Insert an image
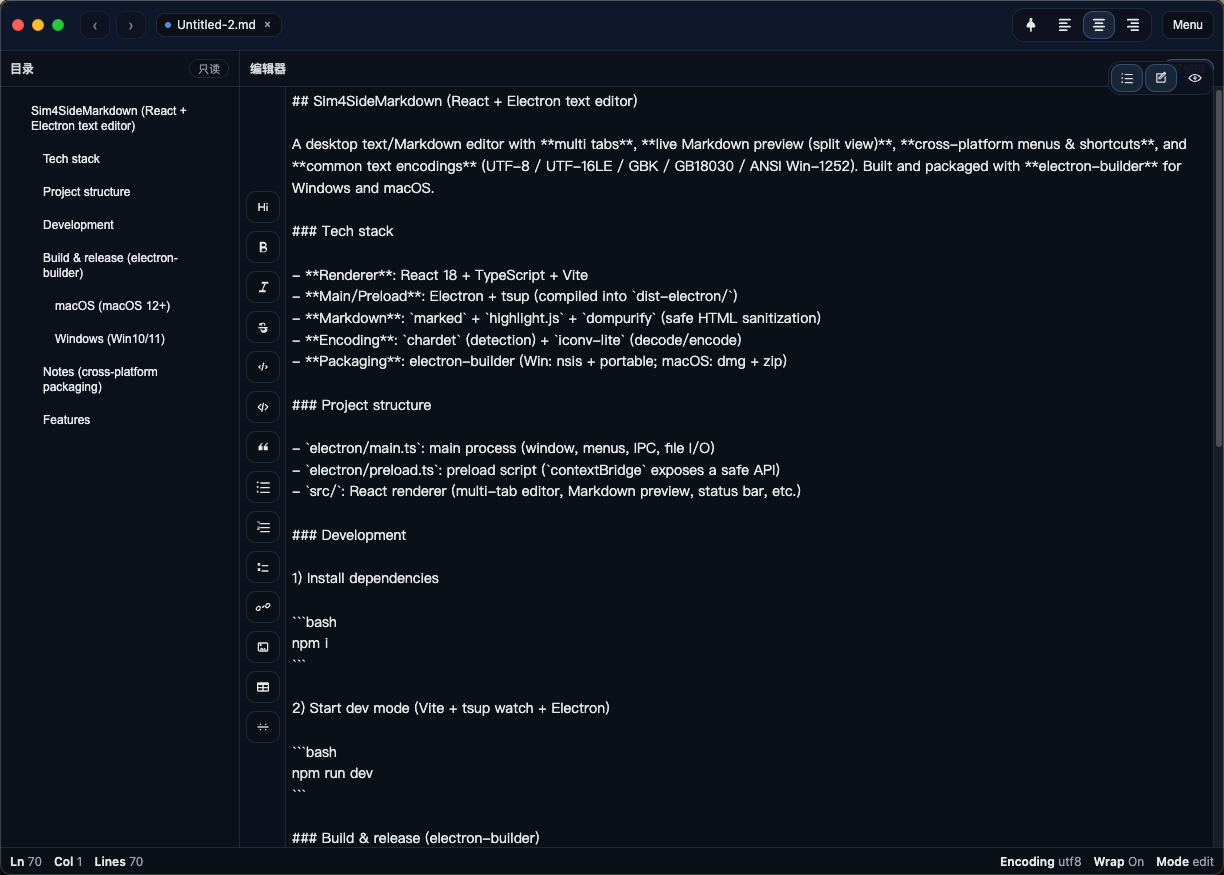This screenshot has height=875, width=1224. pos(263,647)
